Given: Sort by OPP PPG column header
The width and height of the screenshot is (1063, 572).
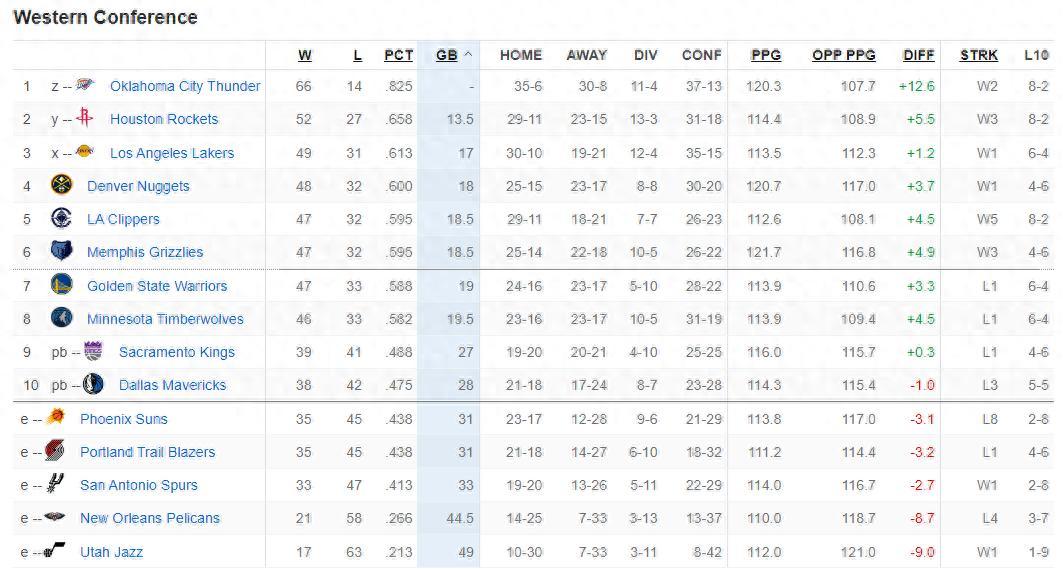Looking at the screenshot, I should 843,55.
